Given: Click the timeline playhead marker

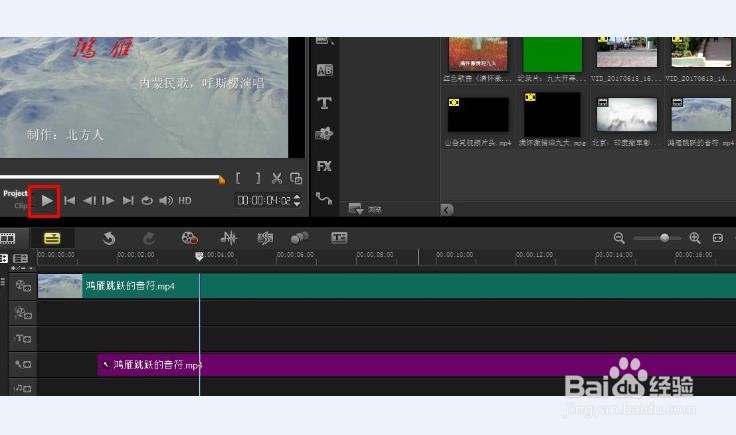Looking at the screenshot, I should pyautogui.click(x=199, y=256).
